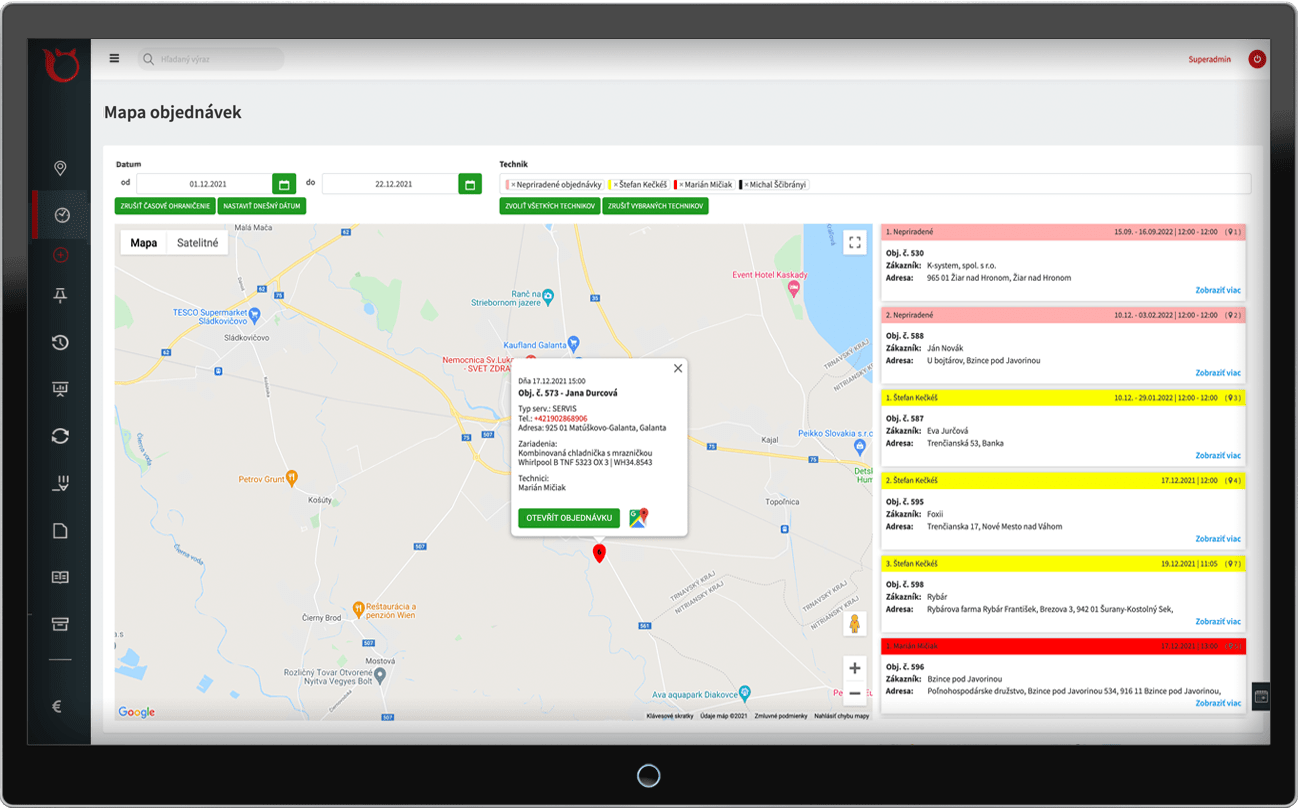The width and height of the screenshot is (1299, 808).
Task: Click Zobraziť viac for order 588
Action: pos(1218,373)
